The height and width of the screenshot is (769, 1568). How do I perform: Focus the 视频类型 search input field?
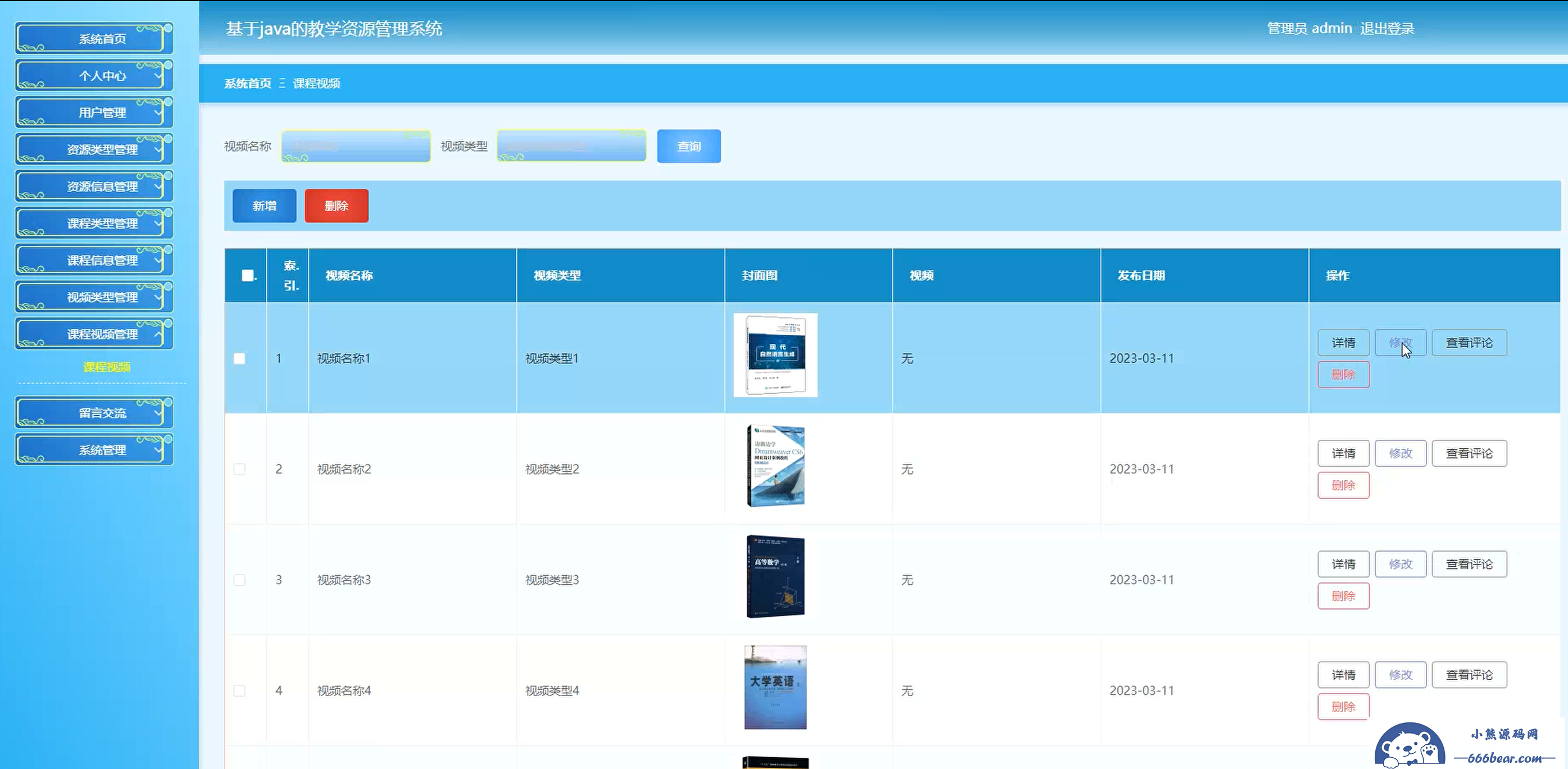click(571, 147)
